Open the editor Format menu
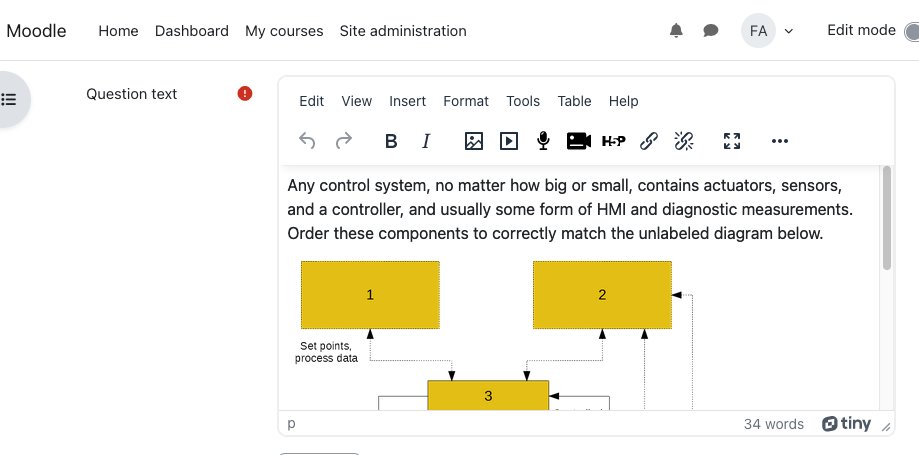Viewport: 919px width, 455px height. click(466, 101)
